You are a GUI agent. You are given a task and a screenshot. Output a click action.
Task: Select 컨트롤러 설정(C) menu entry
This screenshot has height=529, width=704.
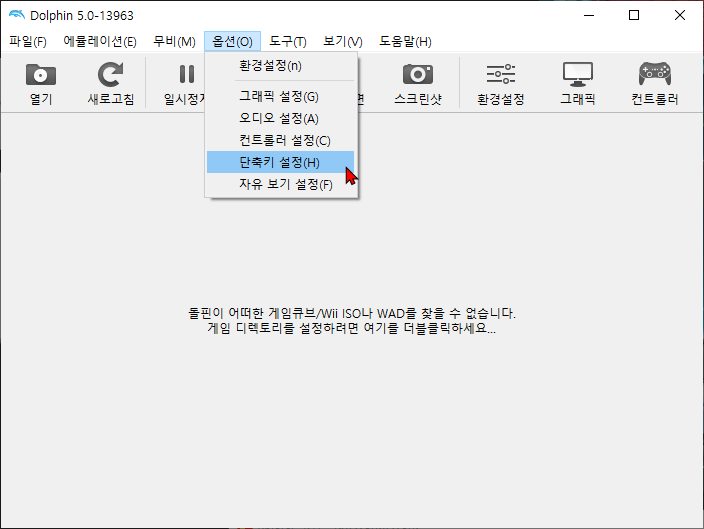[x=281, y=140]
